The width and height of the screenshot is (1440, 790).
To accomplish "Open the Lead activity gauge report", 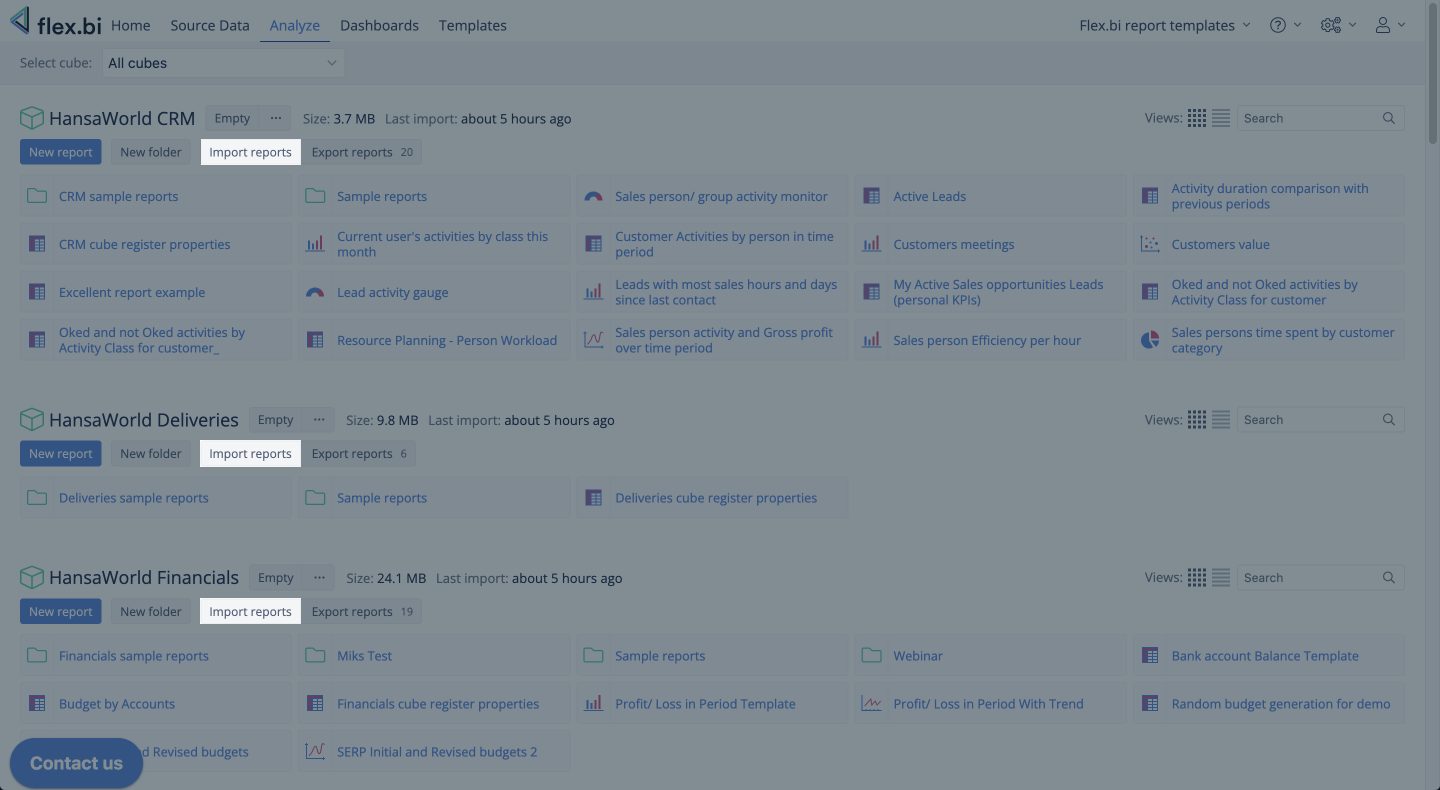I will (x=392, y=293).
